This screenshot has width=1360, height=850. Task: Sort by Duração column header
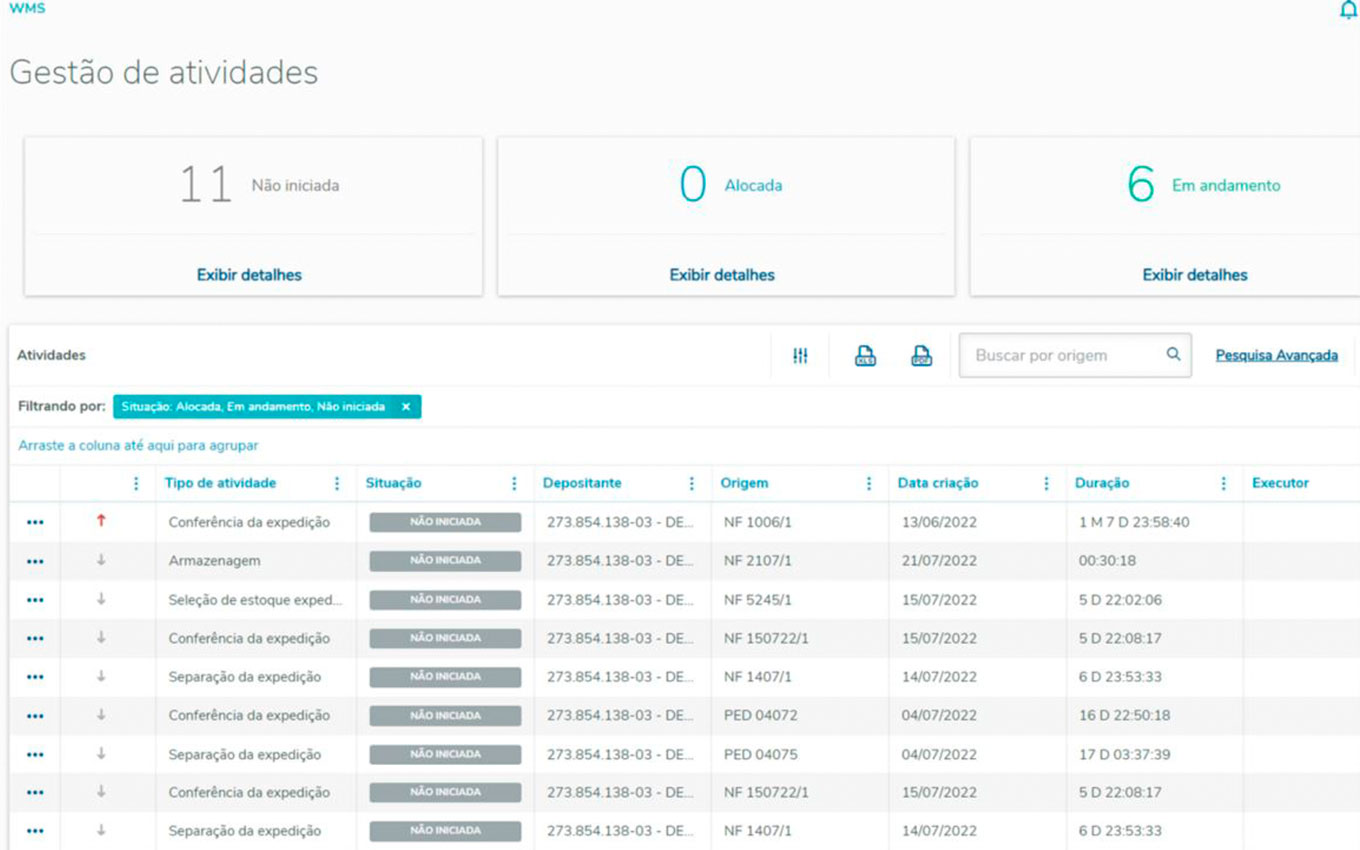(1102, 483)
